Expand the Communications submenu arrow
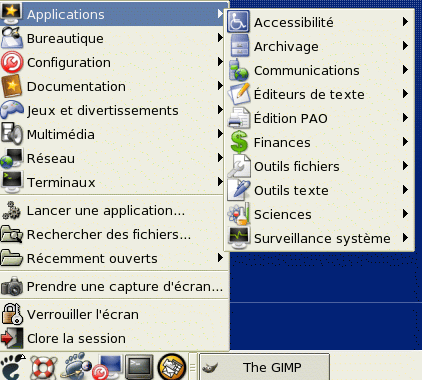422x380 pixels. click(x=405, y=70)
